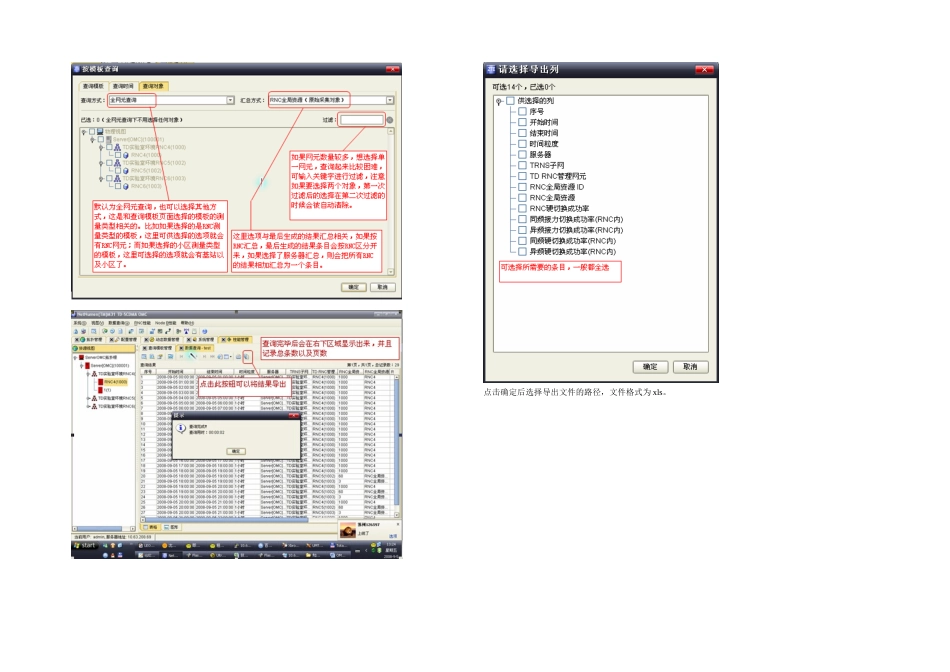Click horizontal scrollbar under results table
The height and width of the screenshot is (672, 950).
coord(267,519)
